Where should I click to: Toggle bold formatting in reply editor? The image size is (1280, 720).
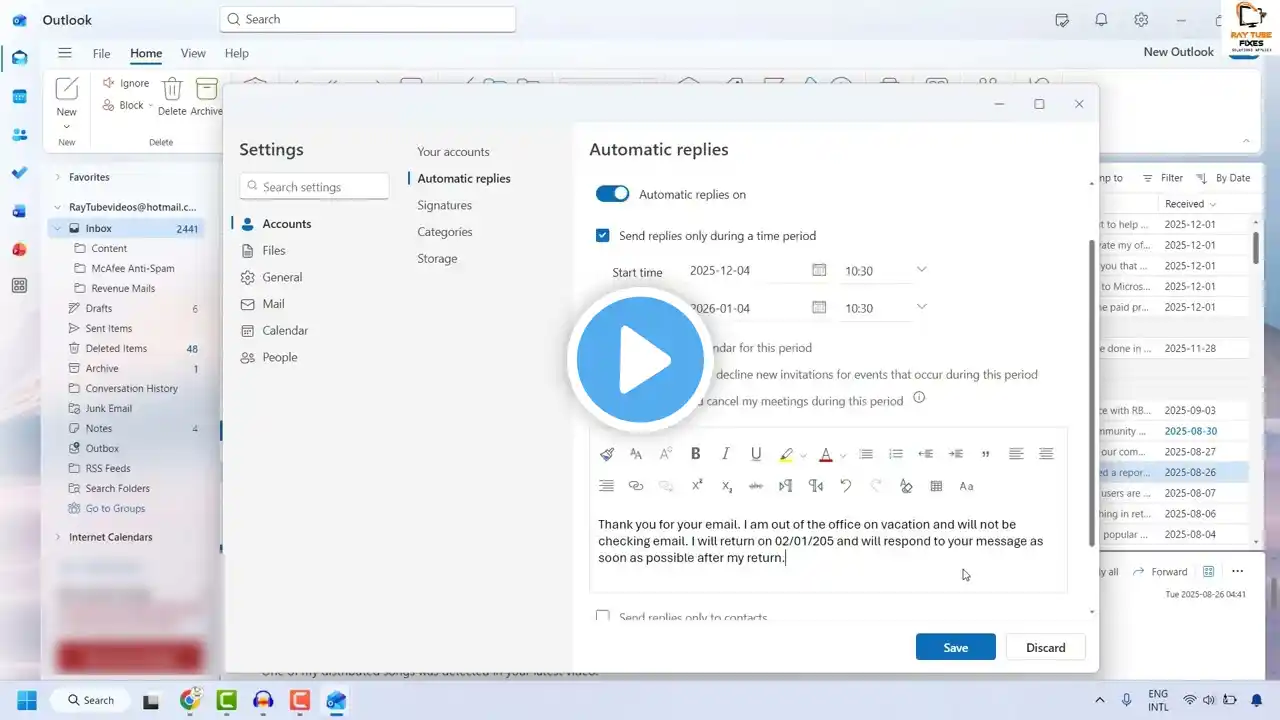pyautogui.click(x=696, y=454)
